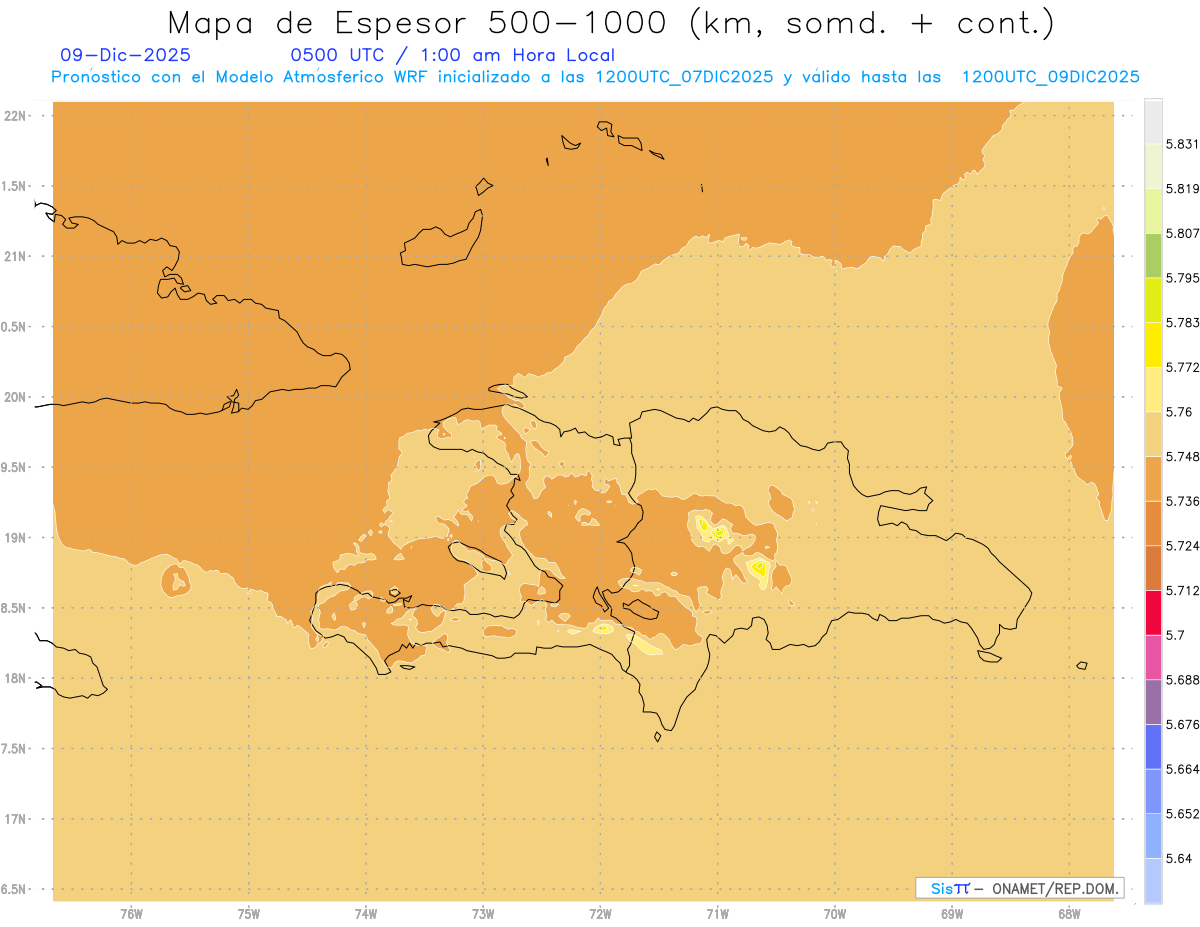Click colorbar value '5.712'
The image size is (1200, 927).
click(1182, 591)
